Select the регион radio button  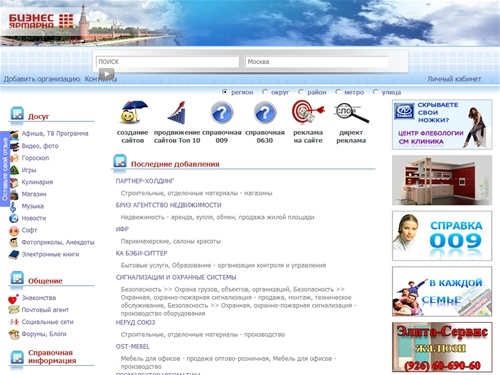(225, 92)
